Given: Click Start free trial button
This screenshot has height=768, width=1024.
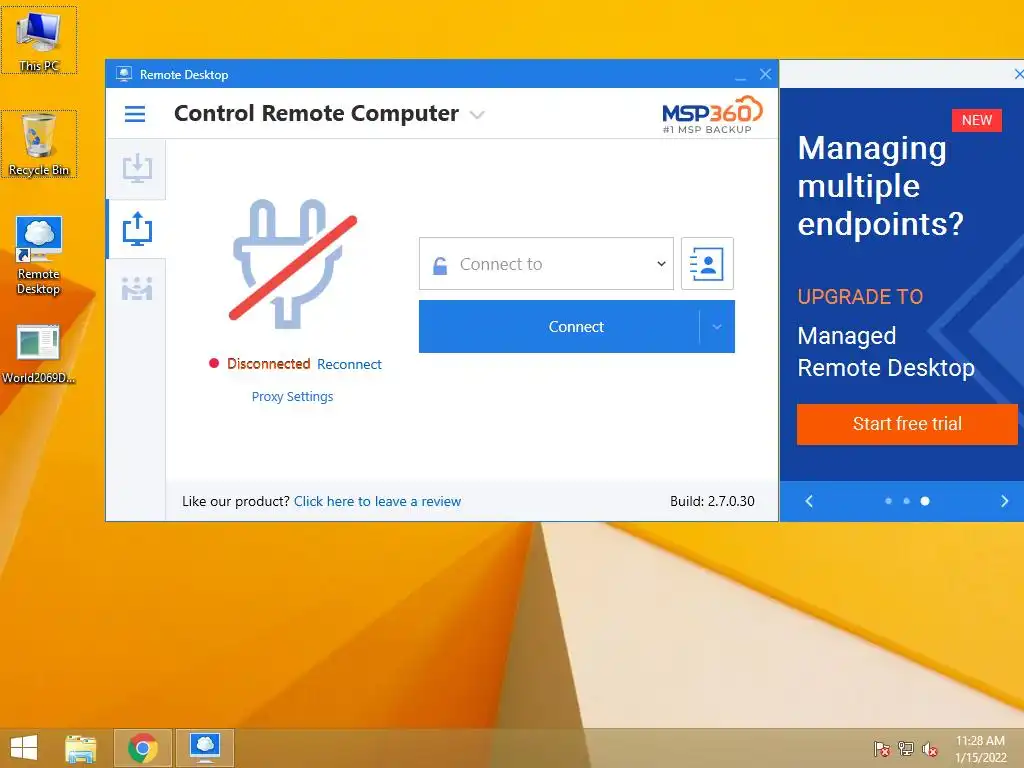Looking at the screenshot, I should click(x=907, y=424).
